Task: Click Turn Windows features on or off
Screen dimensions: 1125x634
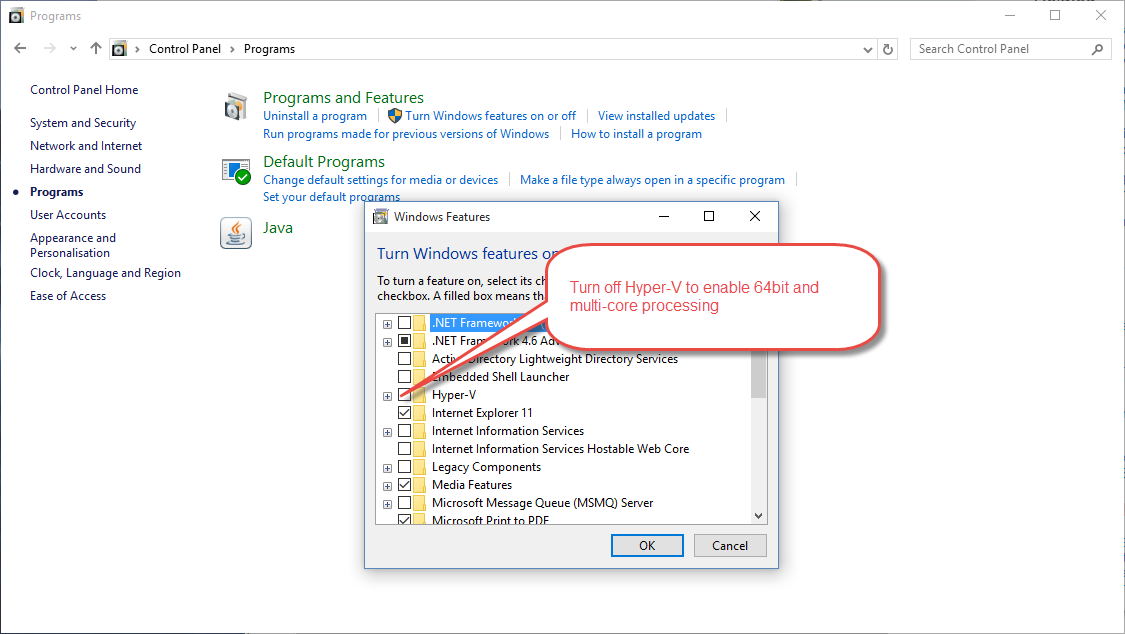Action: click(491, 115)
